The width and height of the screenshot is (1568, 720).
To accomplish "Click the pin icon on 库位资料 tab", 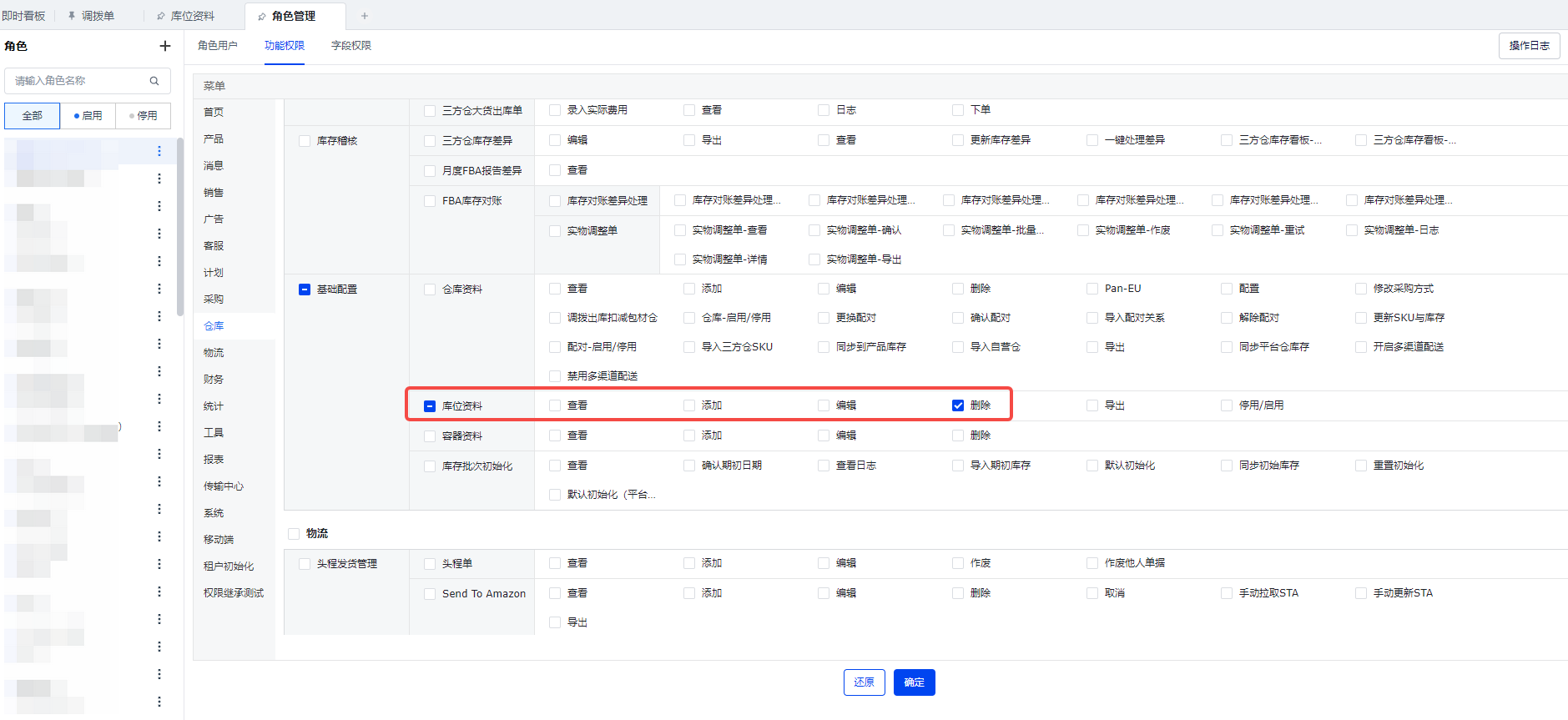I will (x=160, y=16).
